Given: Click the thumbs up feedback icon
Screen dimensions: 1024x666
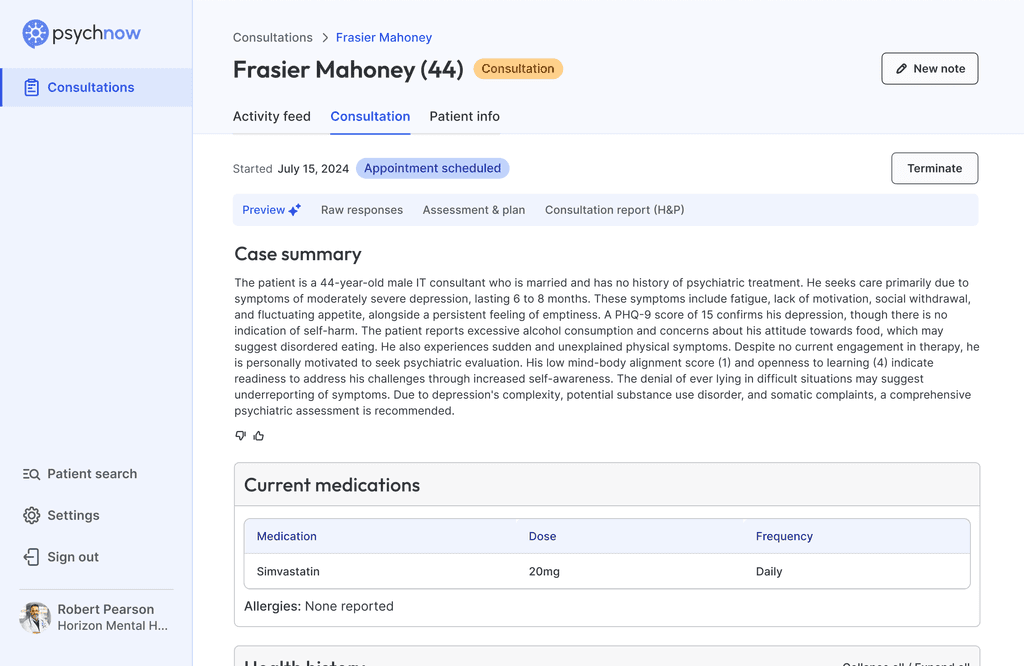Looking at the screenshot, I should tap(259, 436).
